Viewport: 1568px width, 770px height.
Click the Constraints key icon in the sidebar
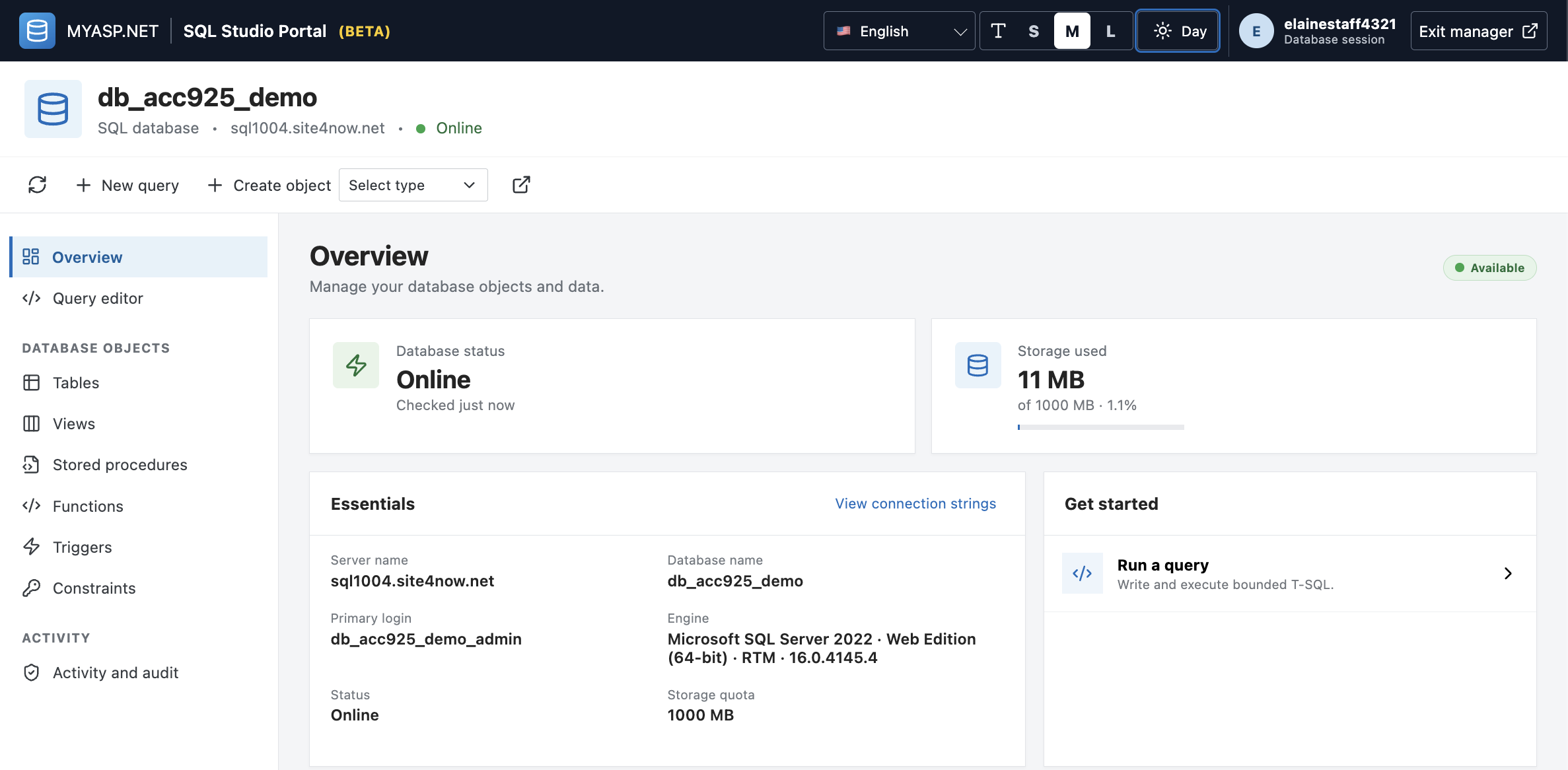(x=31, y=588)
